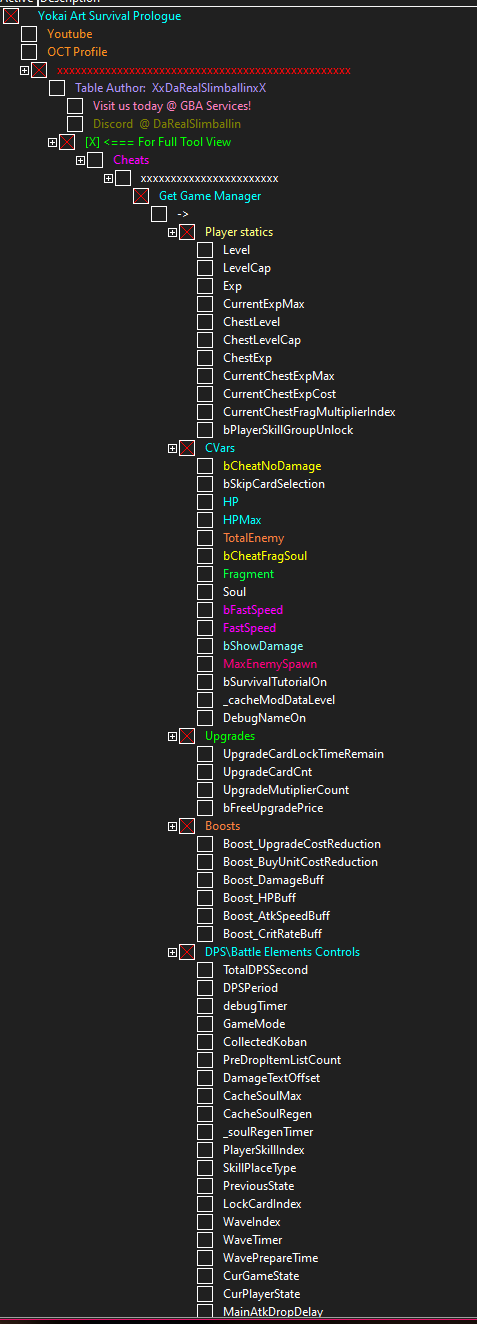
Task: Select the magenta MaxEnemySpawn entry
Action: 270,664
